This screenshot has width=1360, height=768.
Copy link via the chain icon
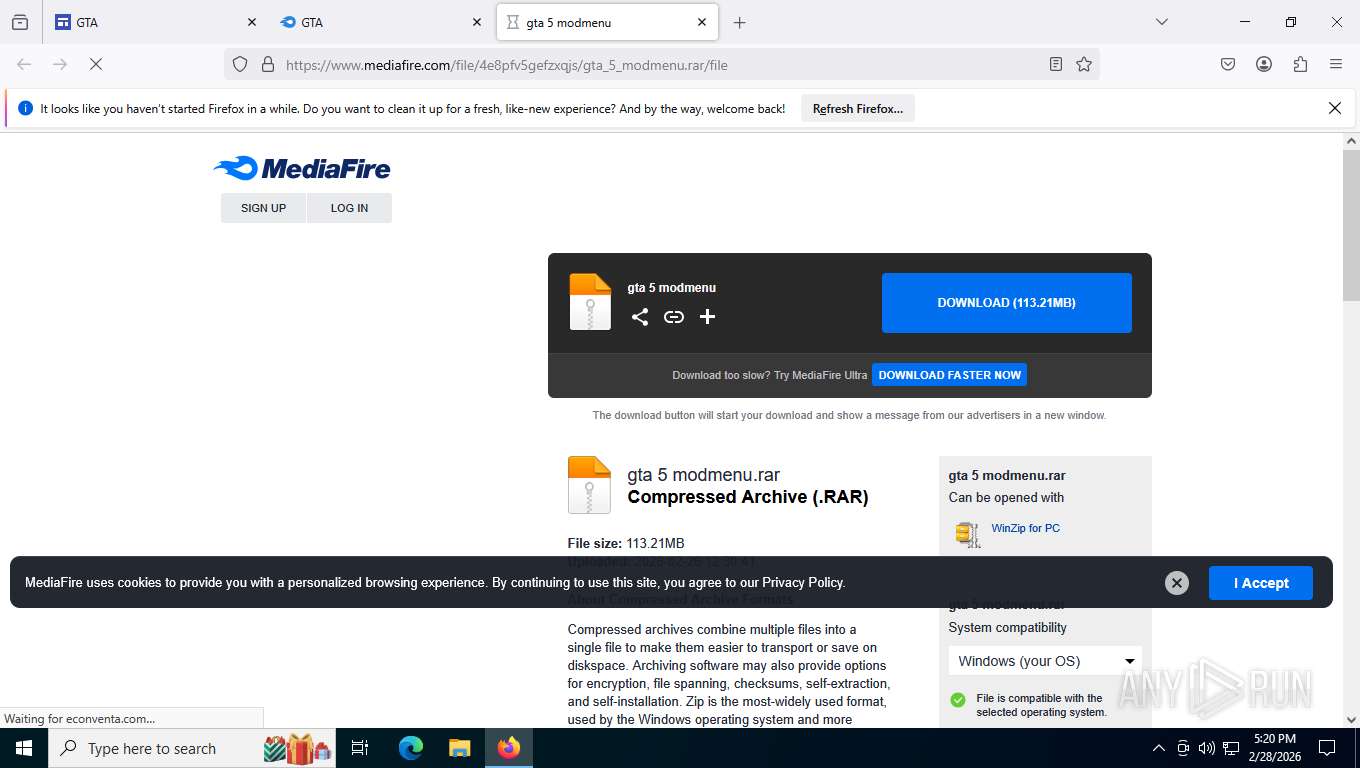pyautogui.click(x=674, y=317)
